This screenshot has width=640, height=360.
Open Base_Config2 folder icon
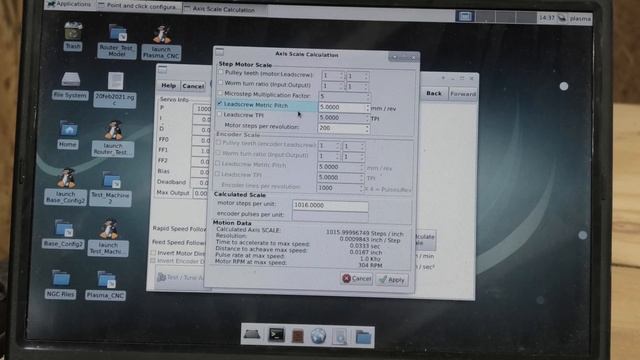pyautogui.click(x=63, y=234)
